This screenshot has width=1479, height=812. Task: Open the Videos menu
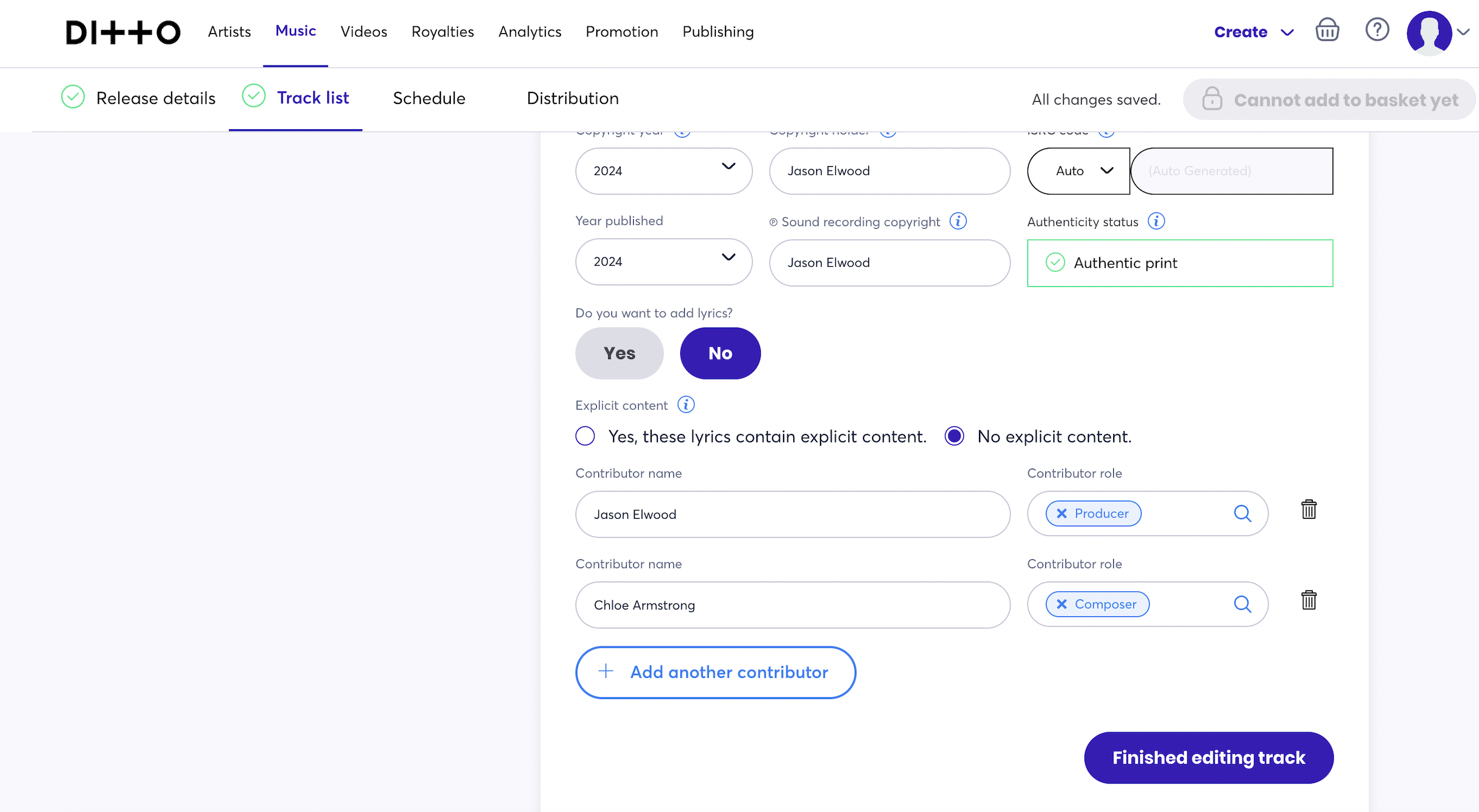[x=364, y=31]
